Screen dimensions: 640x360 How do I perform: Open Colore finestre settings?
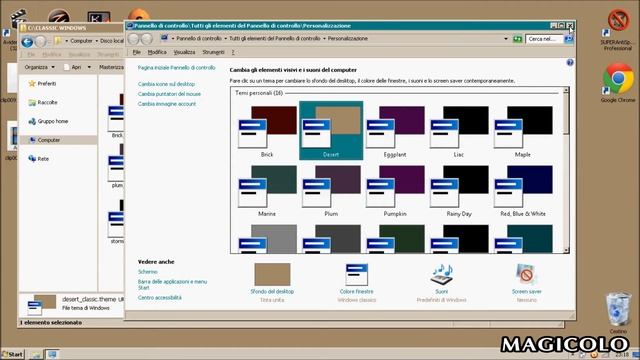[x=356, y=282]
